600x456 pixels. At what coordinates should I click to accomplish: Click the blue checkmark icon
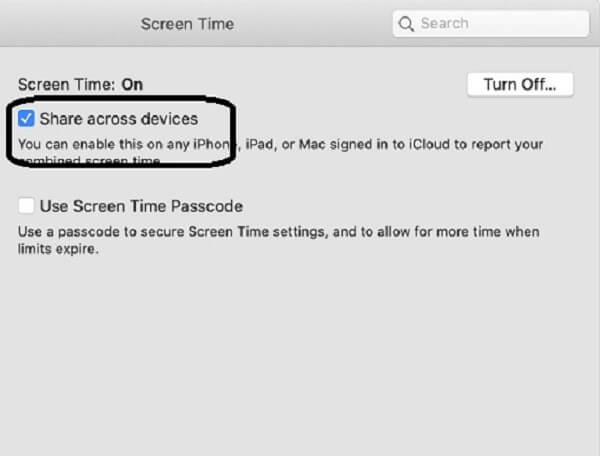[x=27, y=119]
